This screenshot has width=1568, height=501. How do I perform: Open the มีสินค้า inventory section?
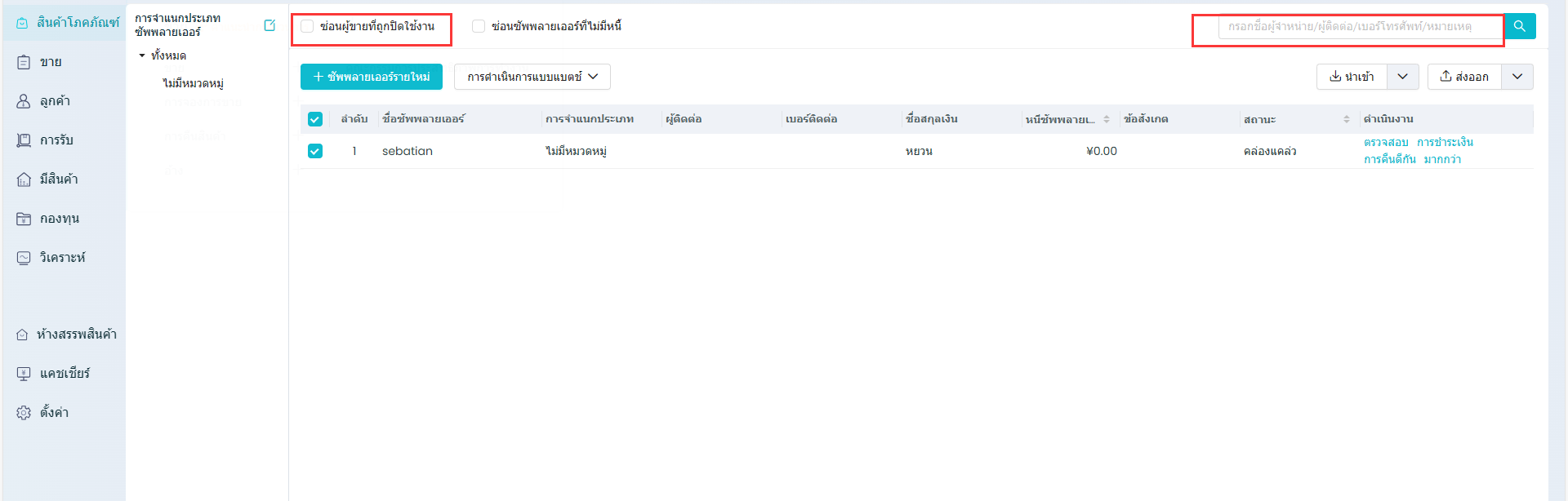pos(59,180)
